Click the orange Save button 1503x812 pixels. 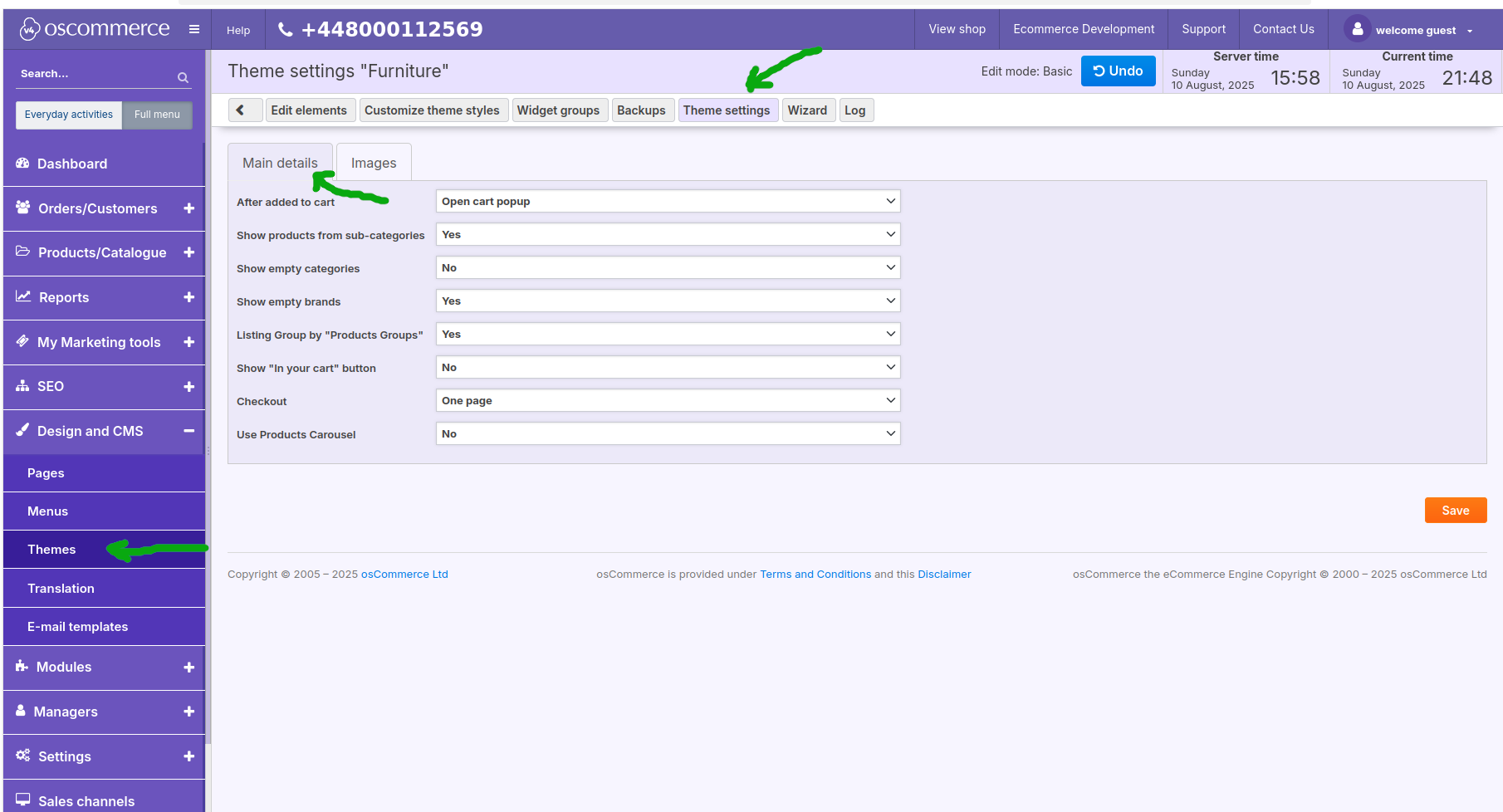click(1456, 511)
